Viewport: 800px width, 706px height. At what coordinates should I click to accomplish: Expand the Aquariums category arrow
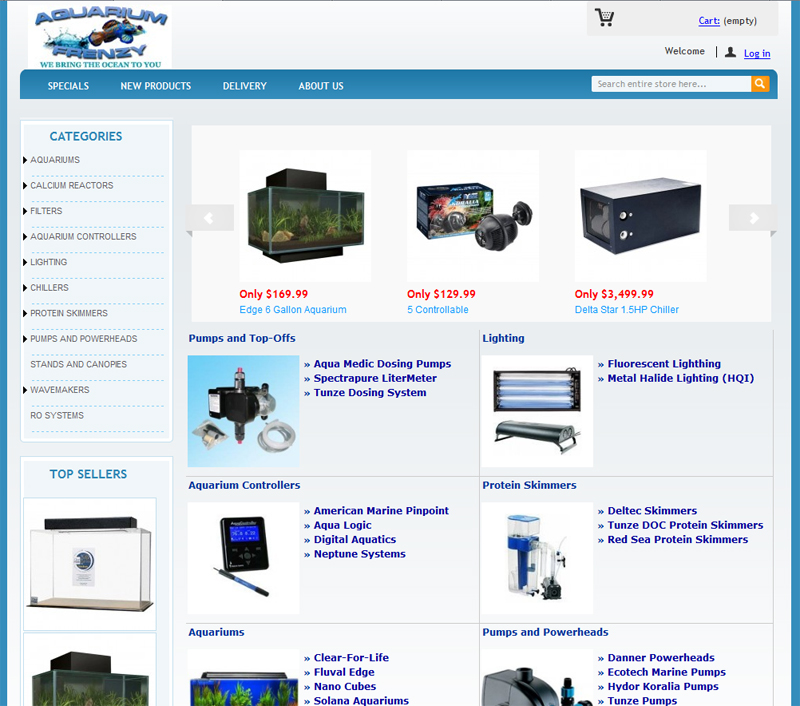tap(25, 160)
